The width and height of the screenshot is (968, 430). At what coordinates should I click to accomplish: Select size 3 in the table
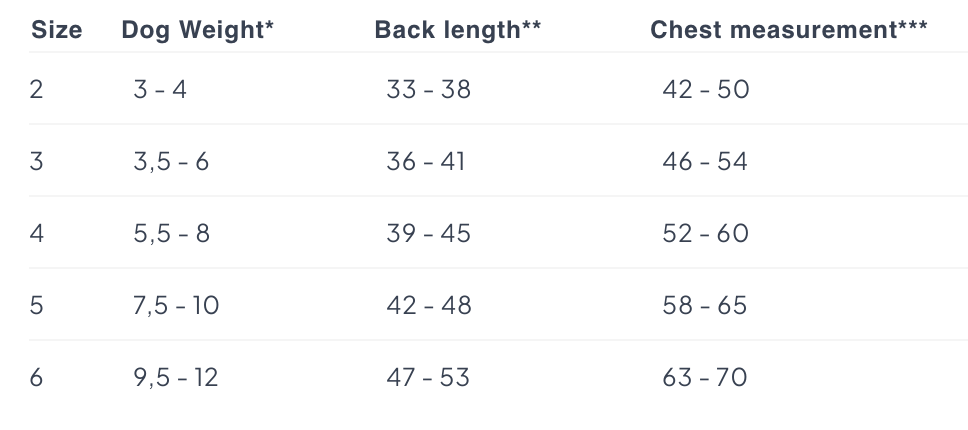pos(36,162)
